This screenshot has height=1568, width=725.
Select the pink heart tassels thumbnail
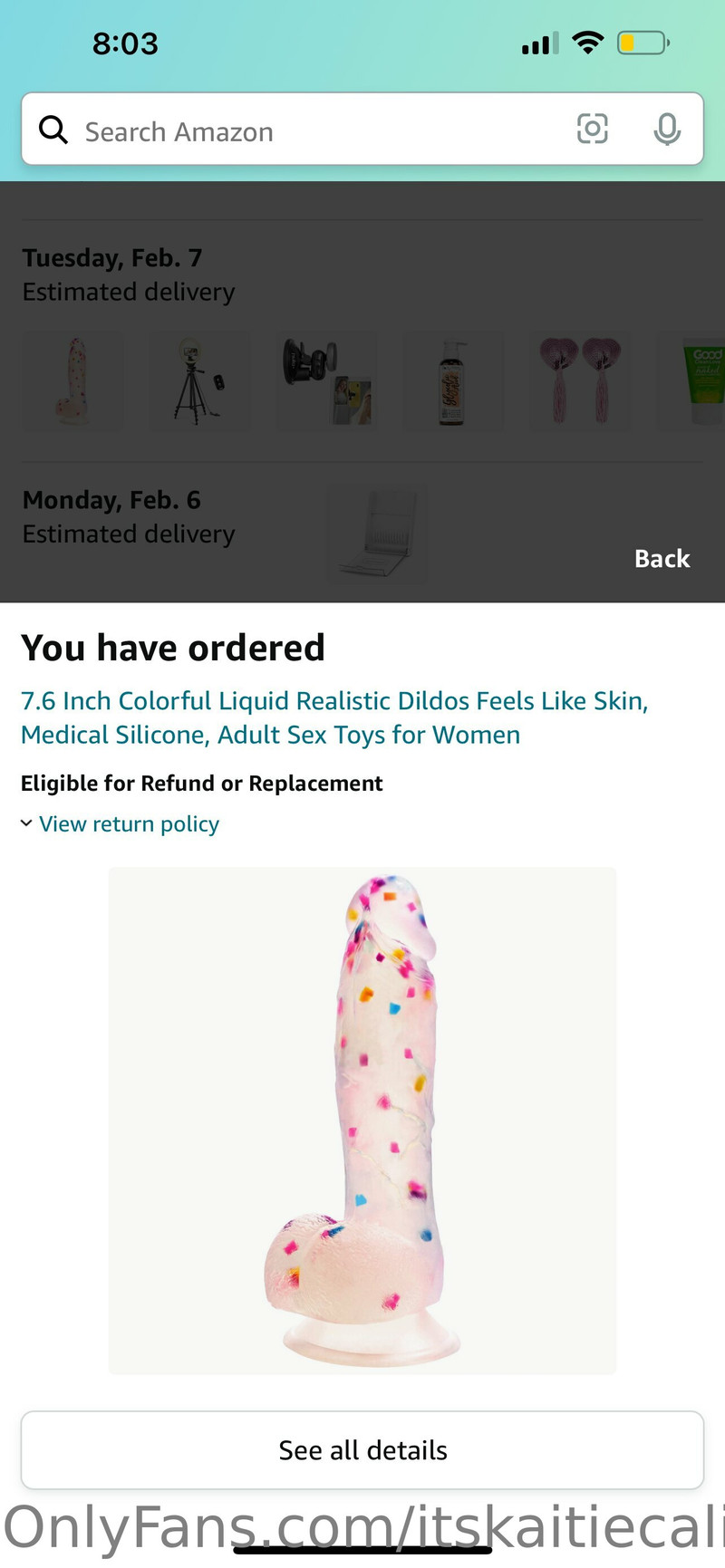click(580, 381)
